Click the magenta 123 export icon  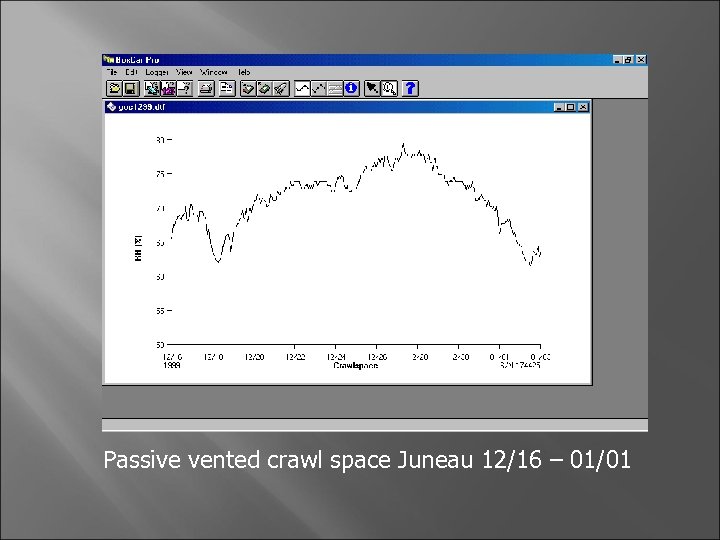[x=168, y=88]
